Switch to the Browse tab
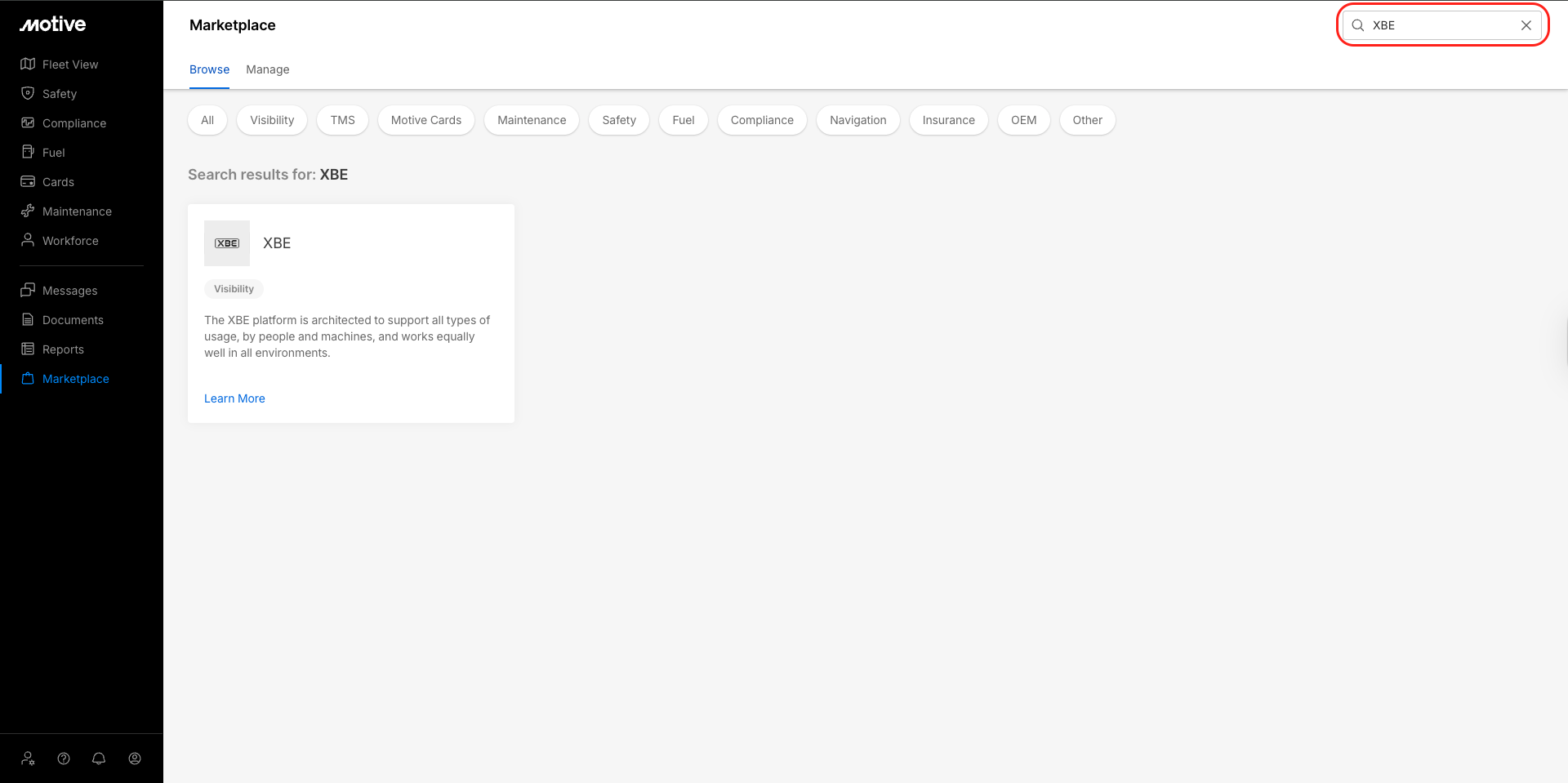Screen dimensions: 1568x783 click(x=209, y=69)
